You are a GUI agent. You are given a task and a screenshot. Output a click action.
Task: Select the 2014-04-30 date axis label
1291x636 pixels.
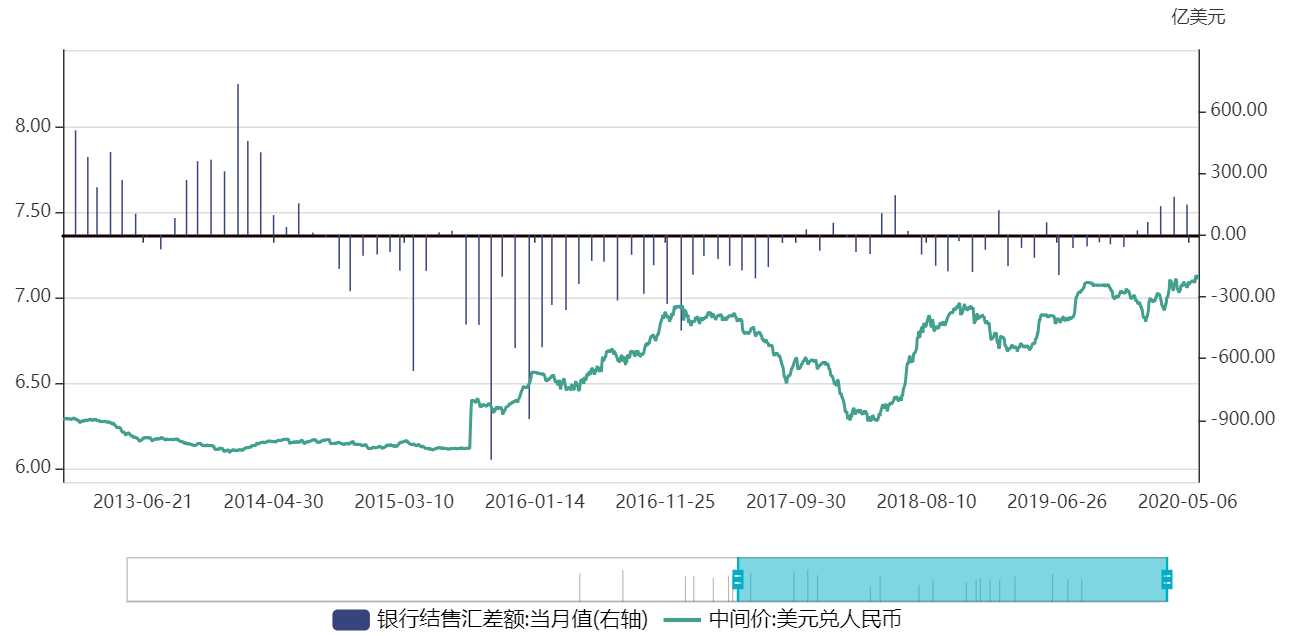click(273, 501)
